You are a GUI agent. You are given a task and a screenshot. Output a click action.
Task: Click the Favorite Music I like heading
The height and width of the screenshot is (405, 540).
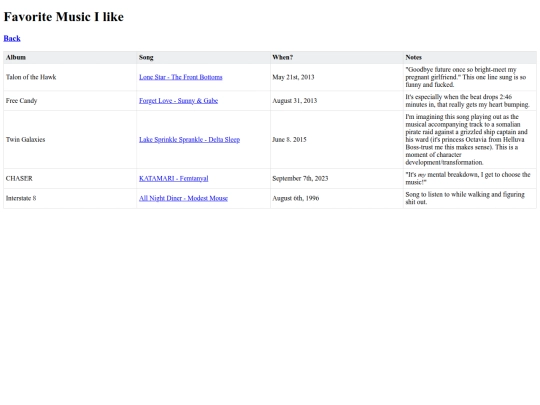click(64, 17)
